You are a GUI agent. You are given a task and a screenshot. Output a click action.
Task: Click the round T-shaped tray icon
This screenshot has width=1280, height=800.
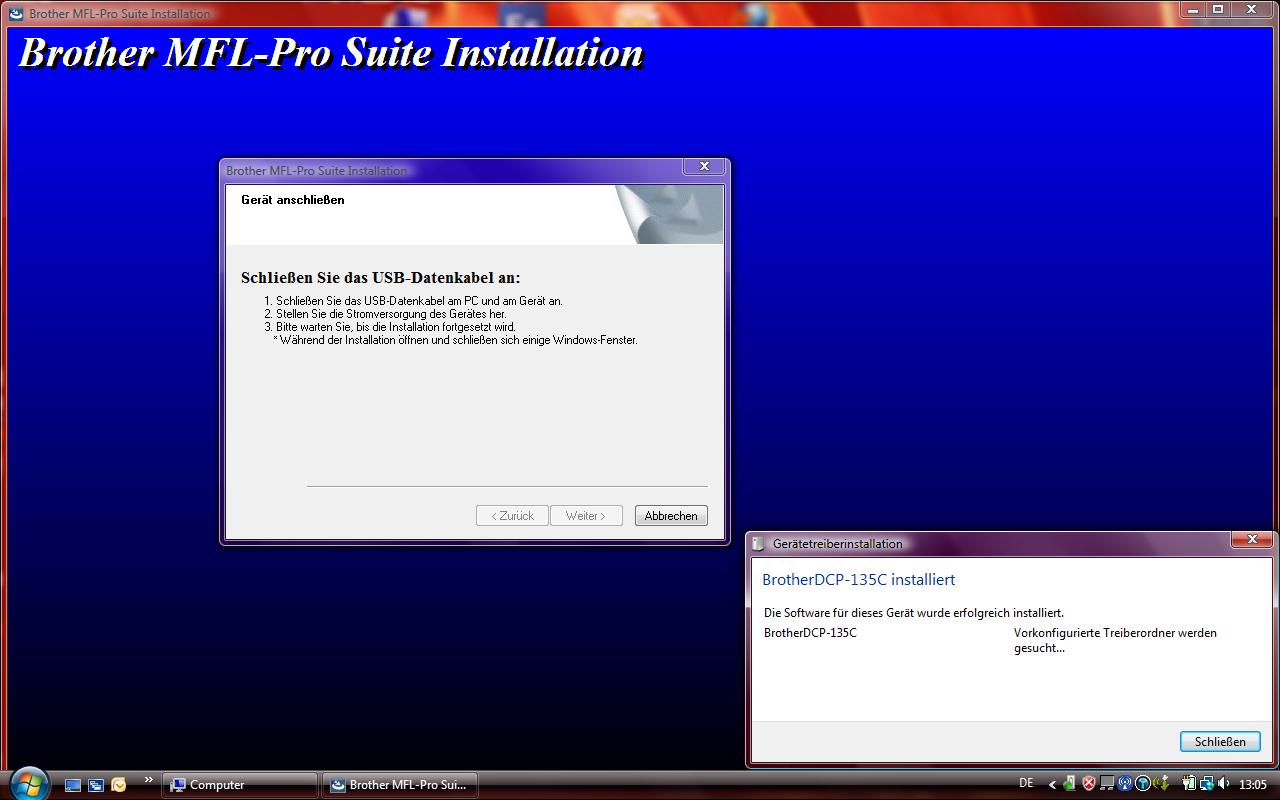coord(1142,784)
